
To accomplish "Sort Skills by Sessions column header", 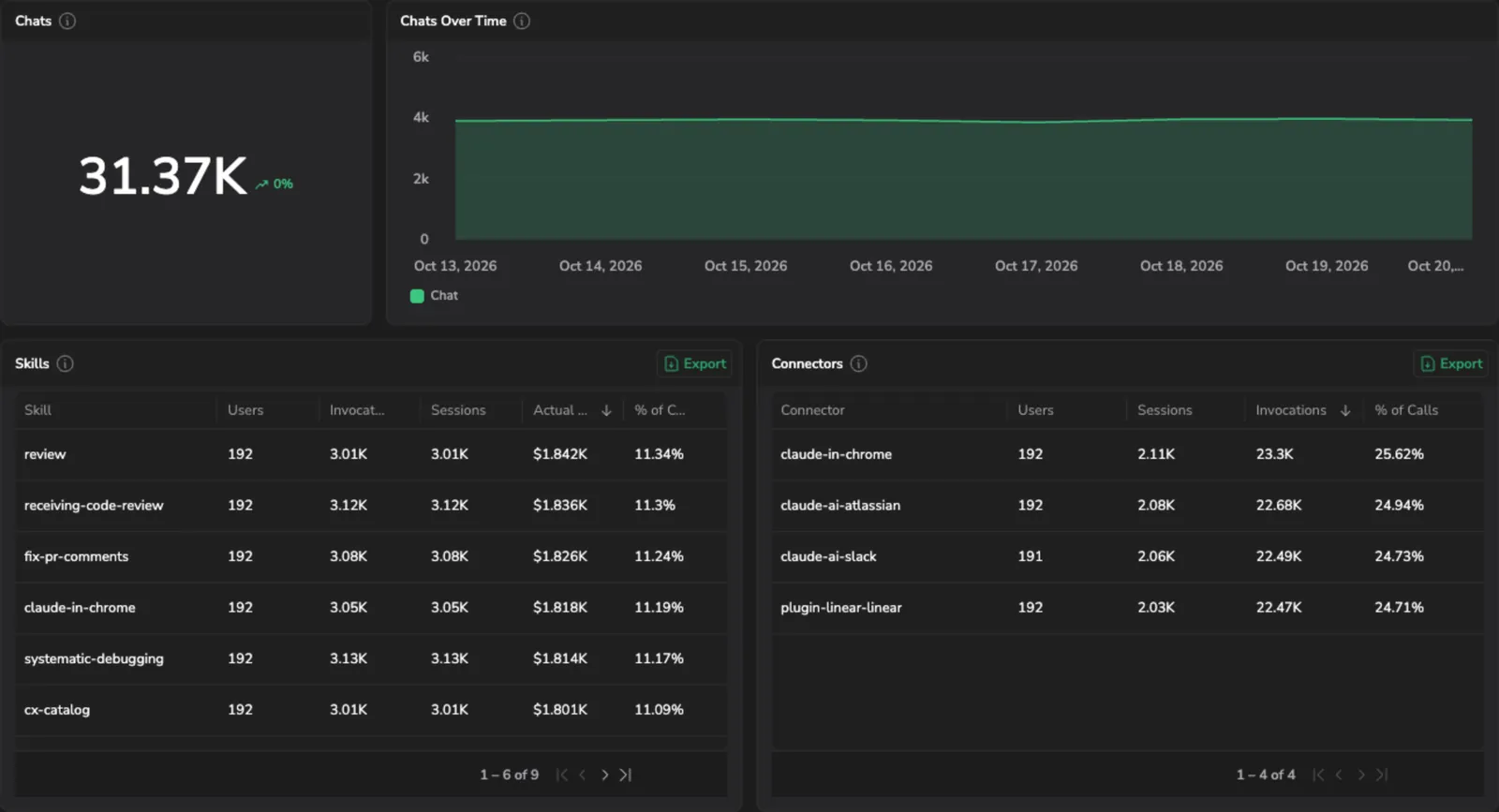I will coord(458,410).
